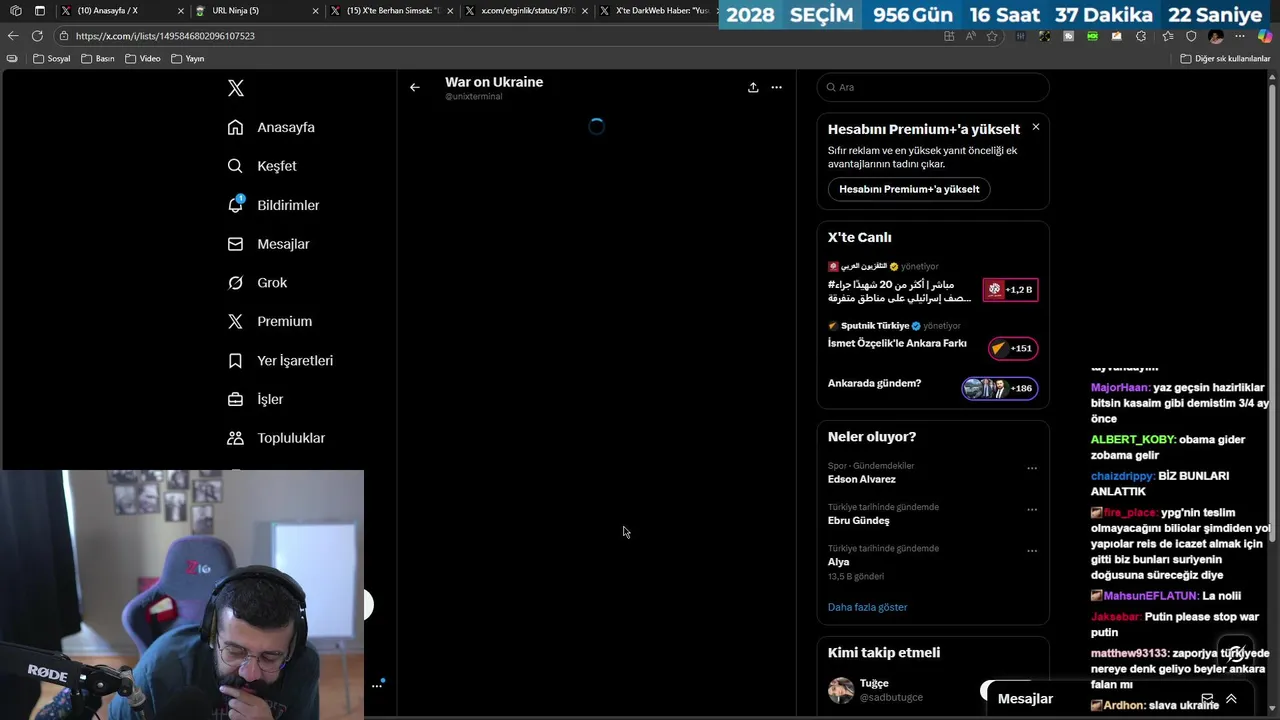Open Tuğçe's profile avatar
This screenshot has width=1280, height=720.
(841, 690)
